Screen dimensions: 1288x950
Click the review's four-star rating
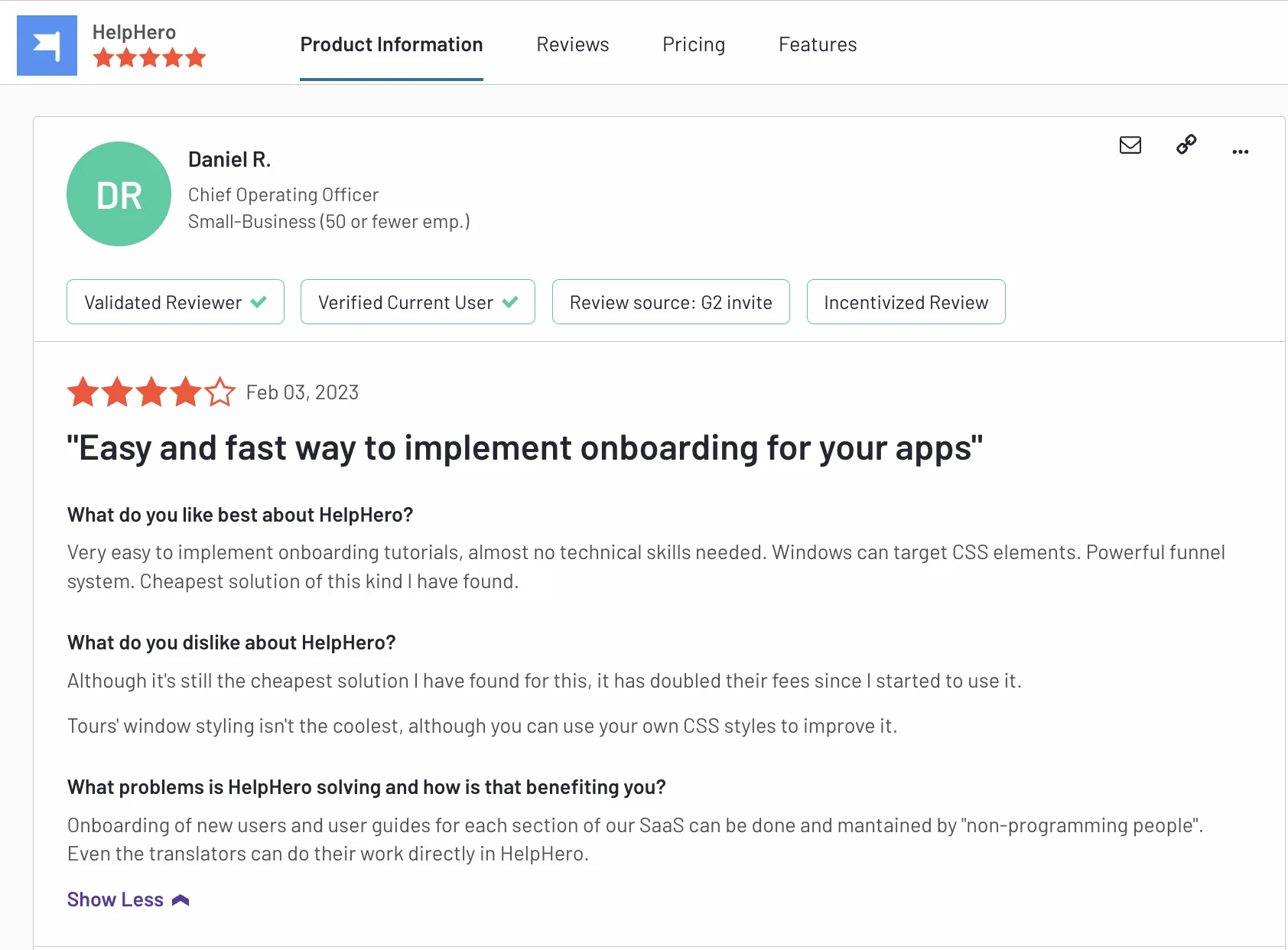click(x=151, y=392)
